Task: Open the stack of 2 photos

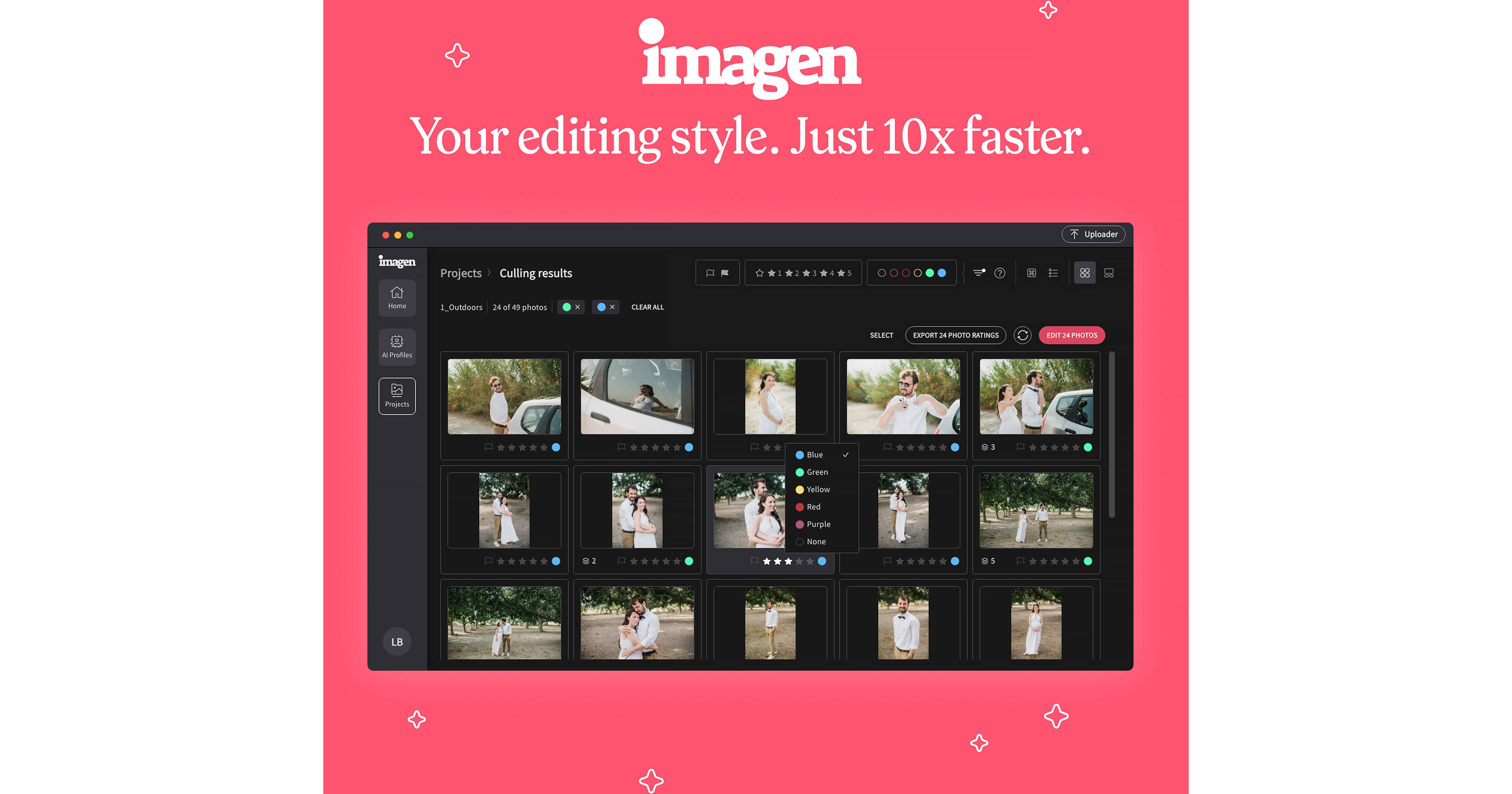Action: 589,561
